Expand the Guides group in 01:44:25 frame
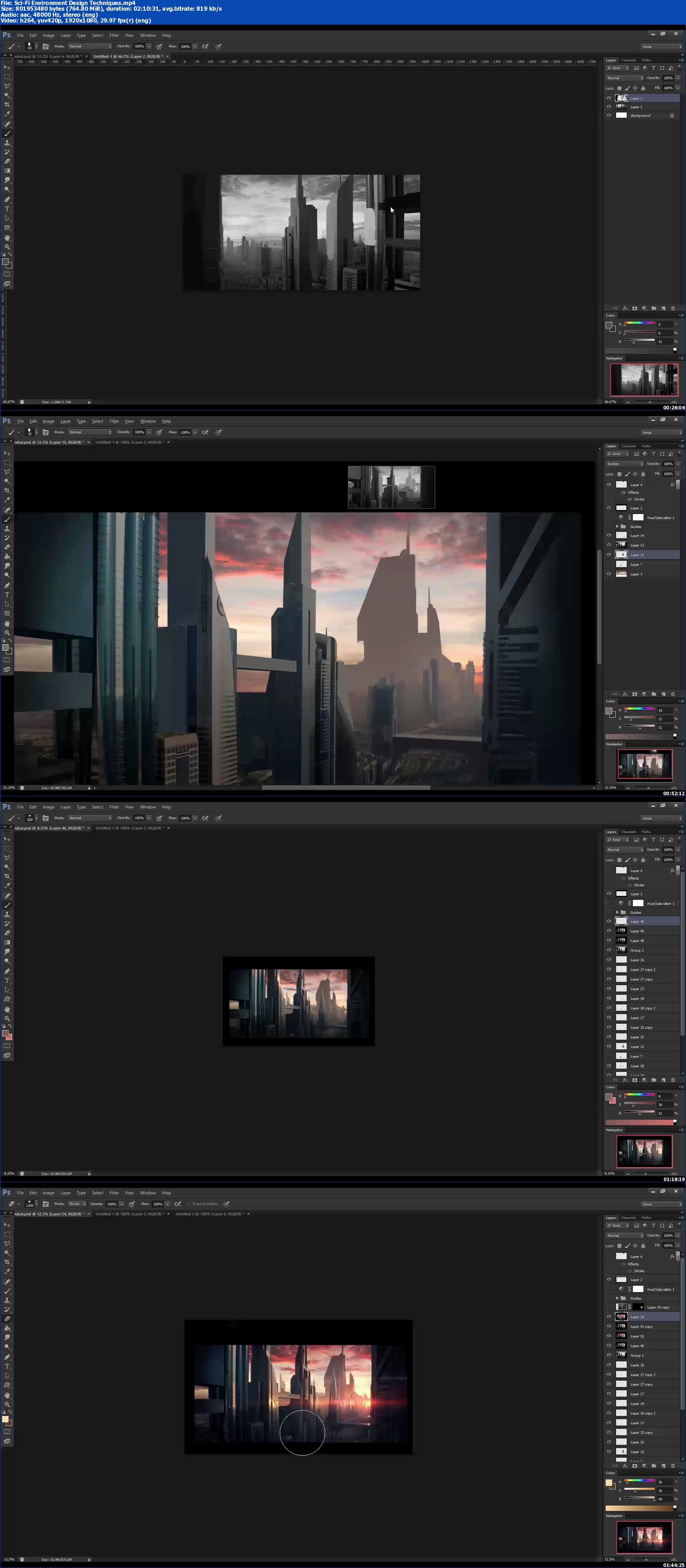 617,1299
